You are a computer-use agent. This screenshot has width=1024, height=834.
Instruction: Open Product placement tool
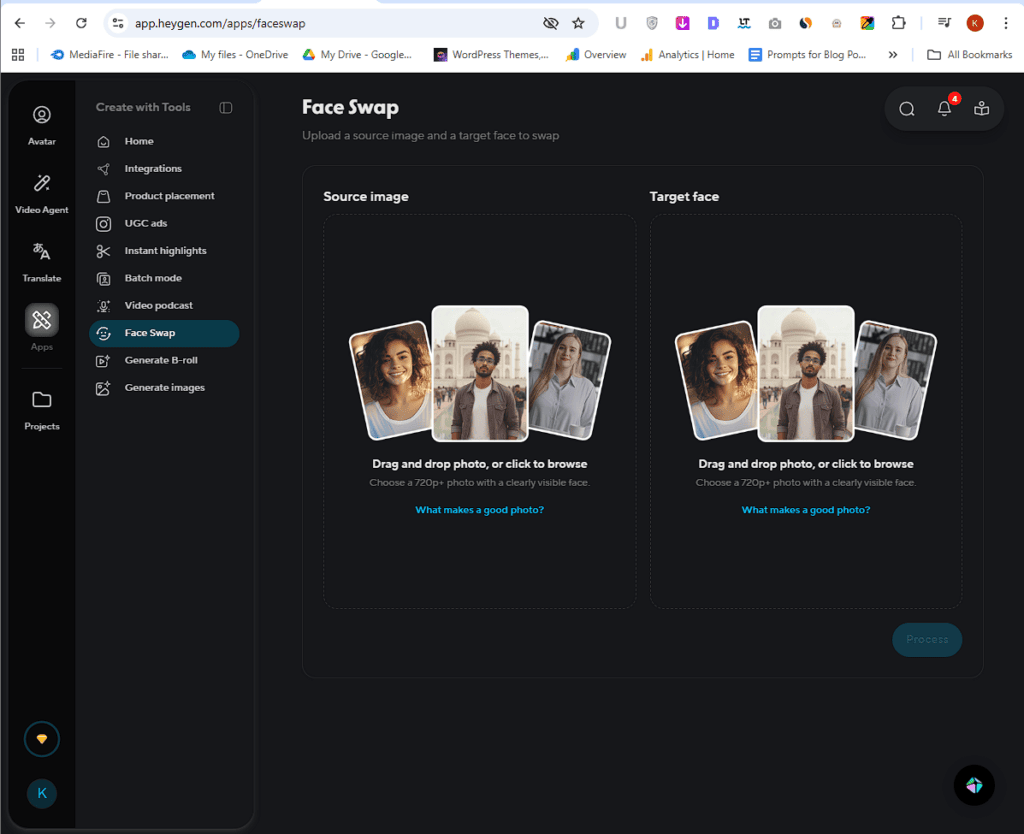click(164, 196)
